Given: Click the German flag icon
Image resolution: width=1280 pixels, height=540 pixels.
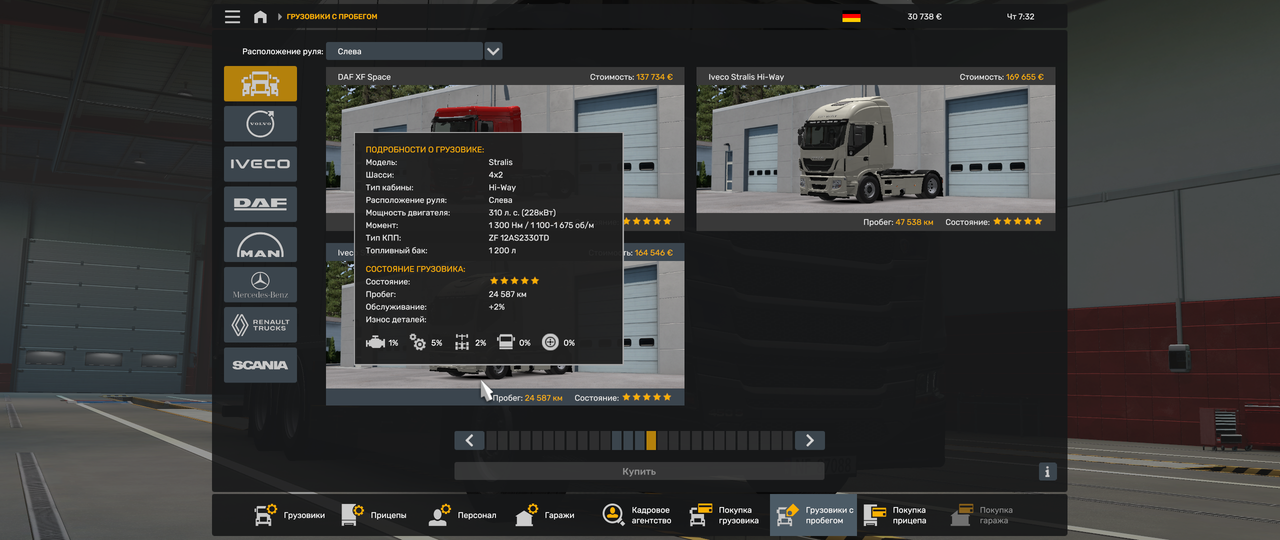Looking at the screenshot, I should [851, 17].
